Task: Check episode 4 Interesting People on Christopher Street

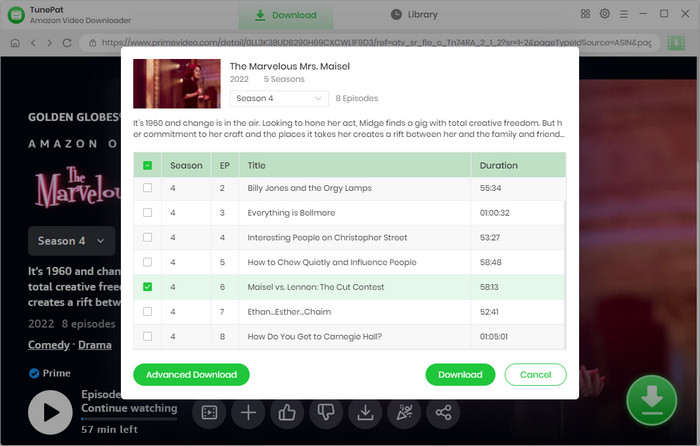Action: [147, 238]
